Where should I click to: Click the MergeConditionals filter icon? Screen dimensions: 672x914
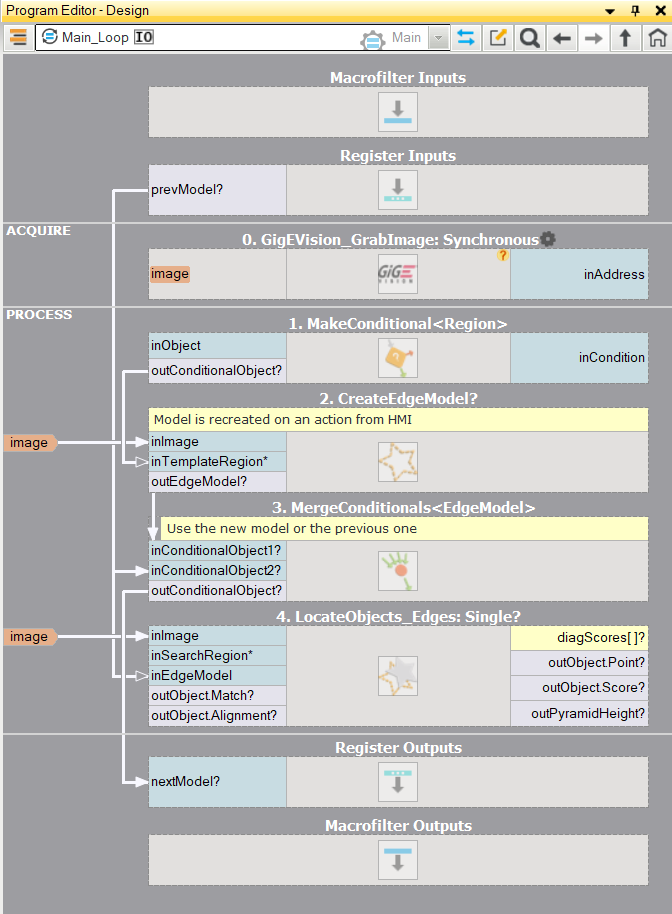(x=398, y=570)
